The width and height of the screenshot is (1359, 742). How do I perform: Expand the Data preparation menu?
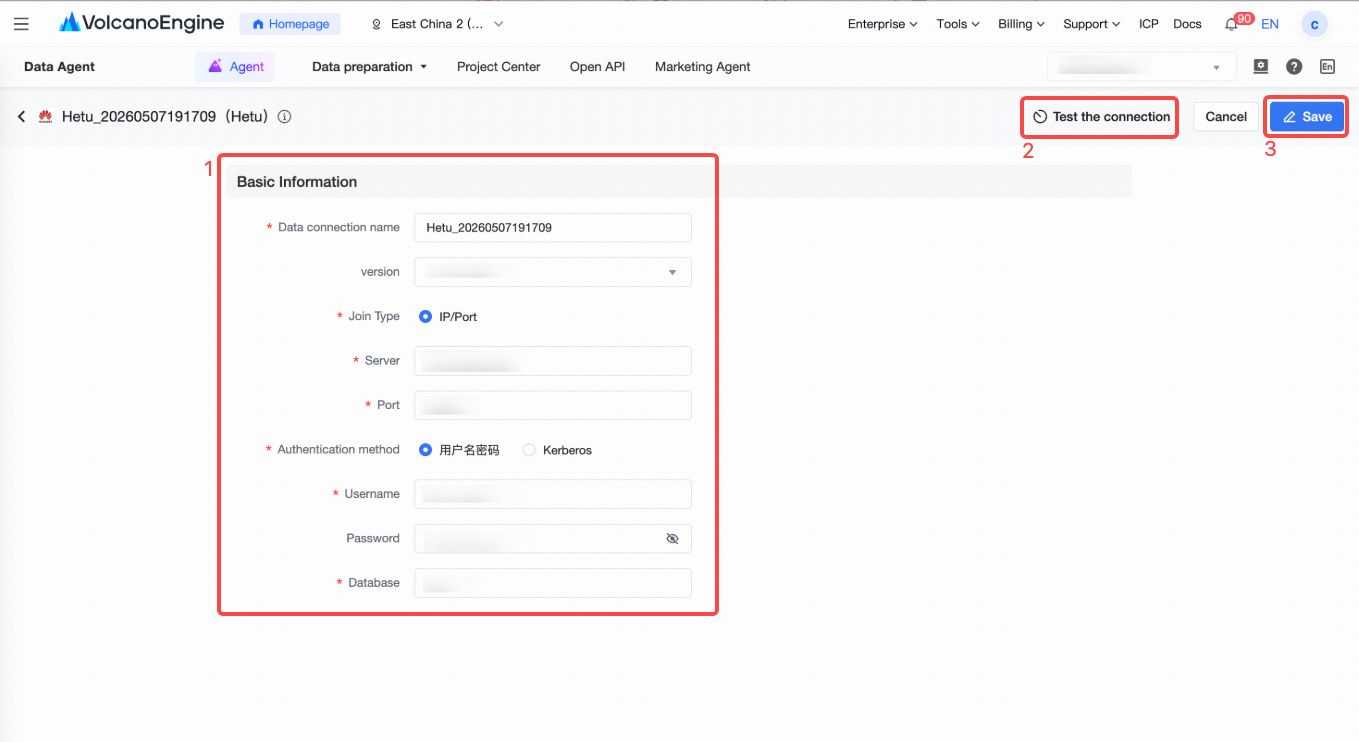tap(369, 67)
